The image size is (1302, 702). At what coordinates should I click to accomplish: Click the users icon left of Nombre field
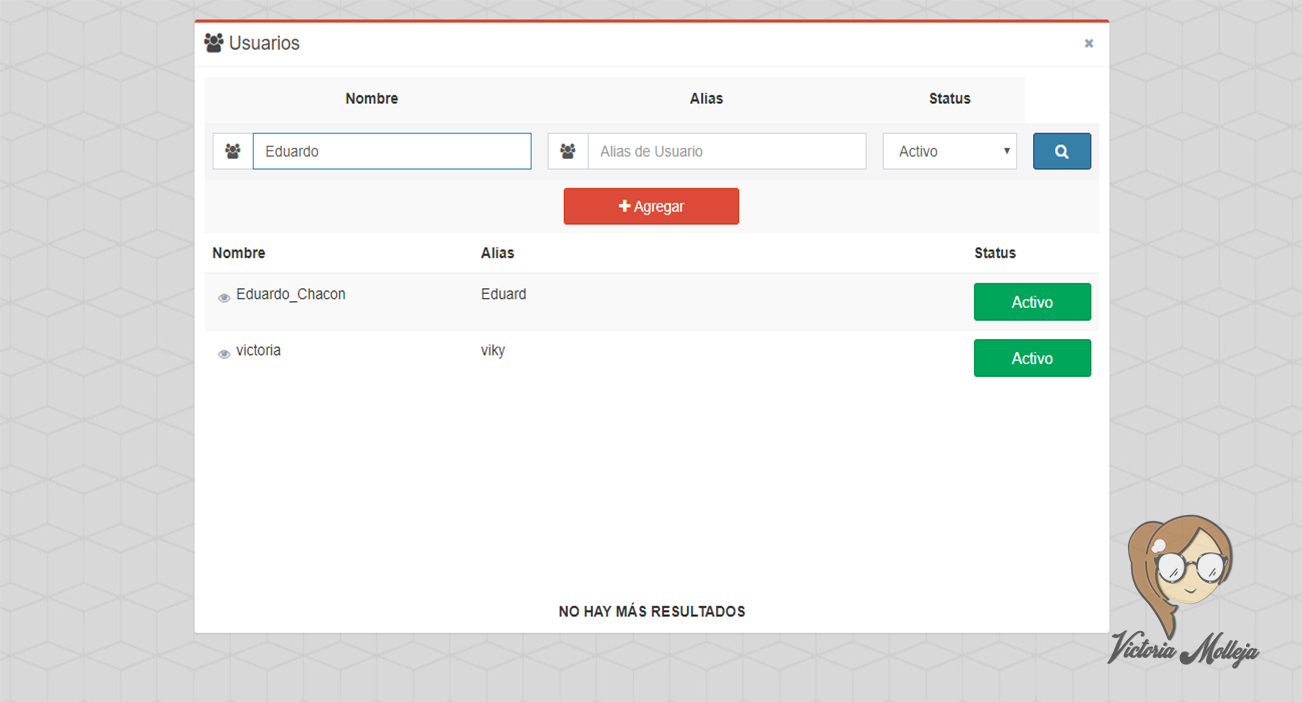[233, 151]
